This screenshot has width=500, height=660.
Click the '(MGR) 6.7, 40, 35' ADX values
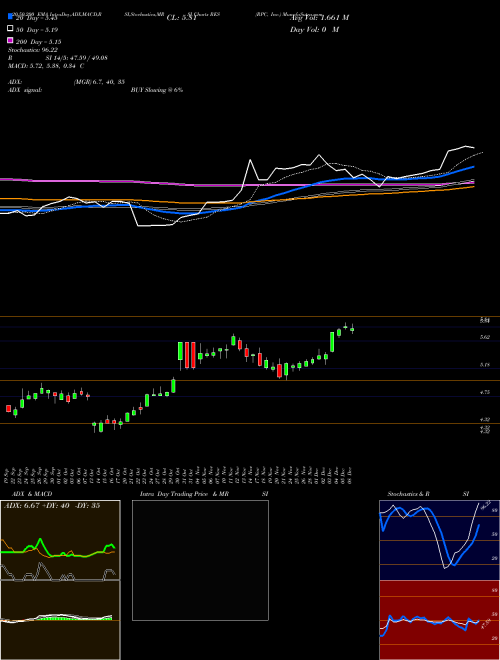tap(99, 82)
